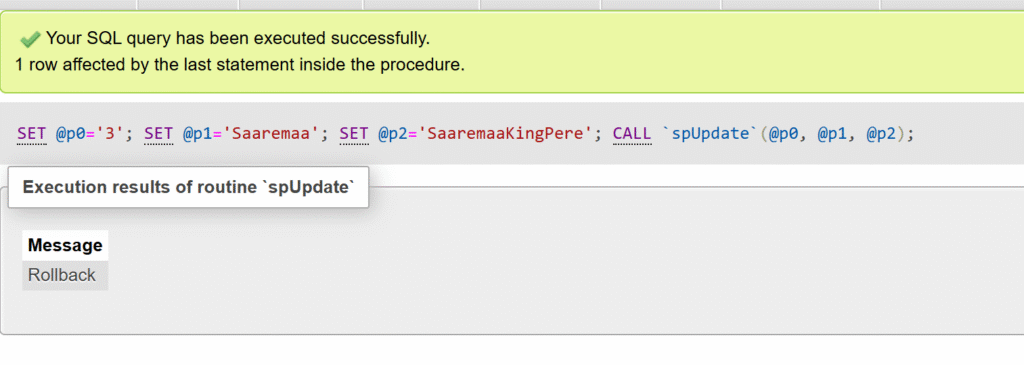The width and height of the screenshot is (1024, 365).
Task: Click the 'SaaremaaKingPere' string value
Action: (x=505, y=134)
